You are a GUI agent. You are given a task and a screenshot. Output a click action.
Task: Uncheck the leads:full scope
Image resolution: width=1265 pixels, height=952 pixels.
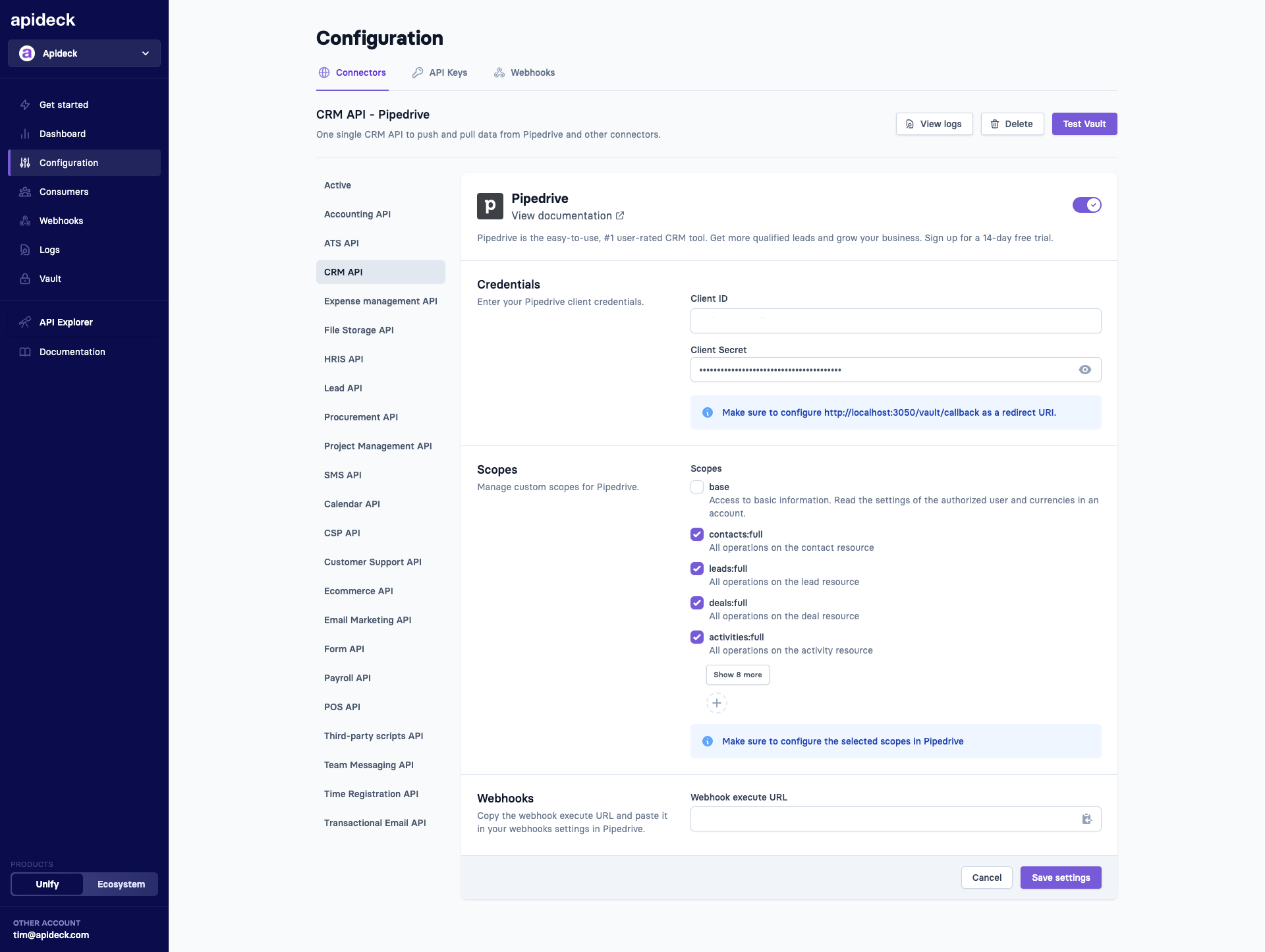click(x=697, y=569)
